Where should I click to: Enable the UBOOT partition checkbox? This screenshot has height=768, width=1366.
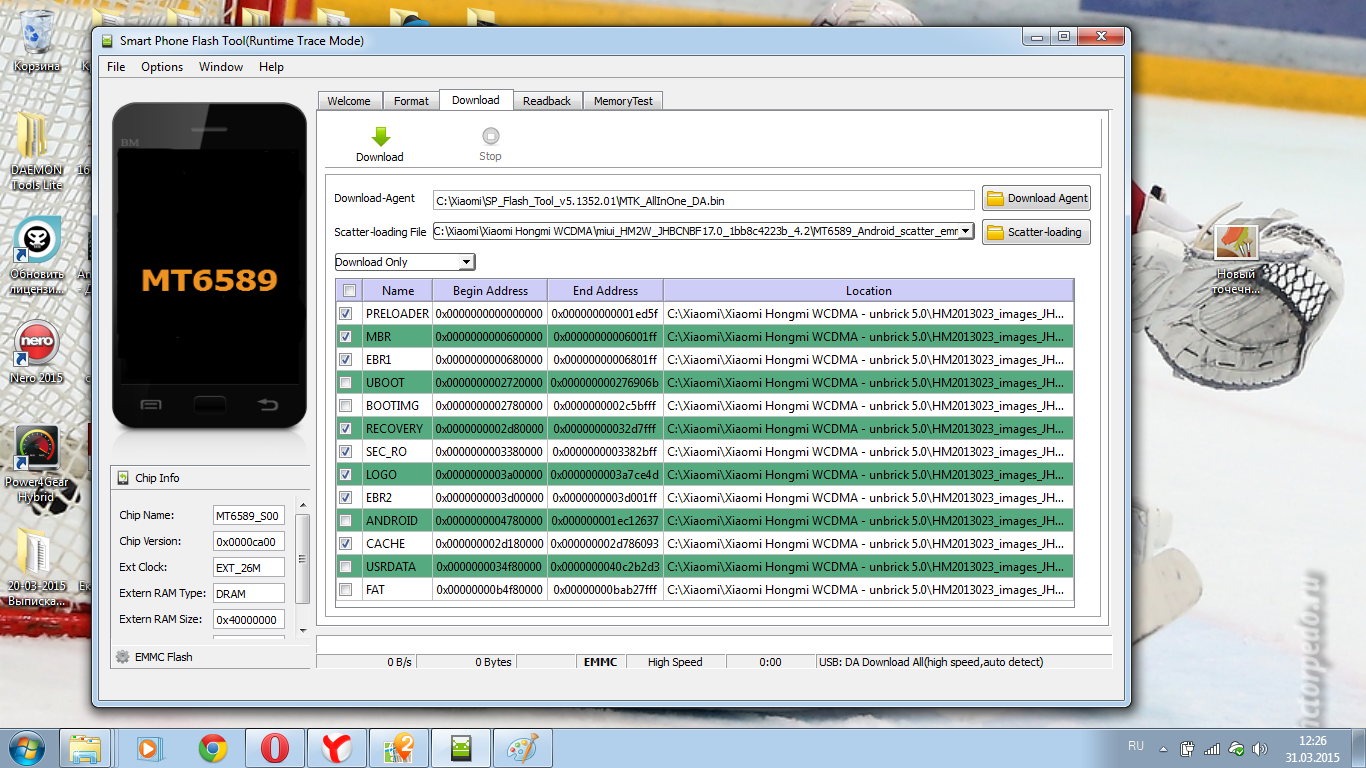[x=346, y=382]
